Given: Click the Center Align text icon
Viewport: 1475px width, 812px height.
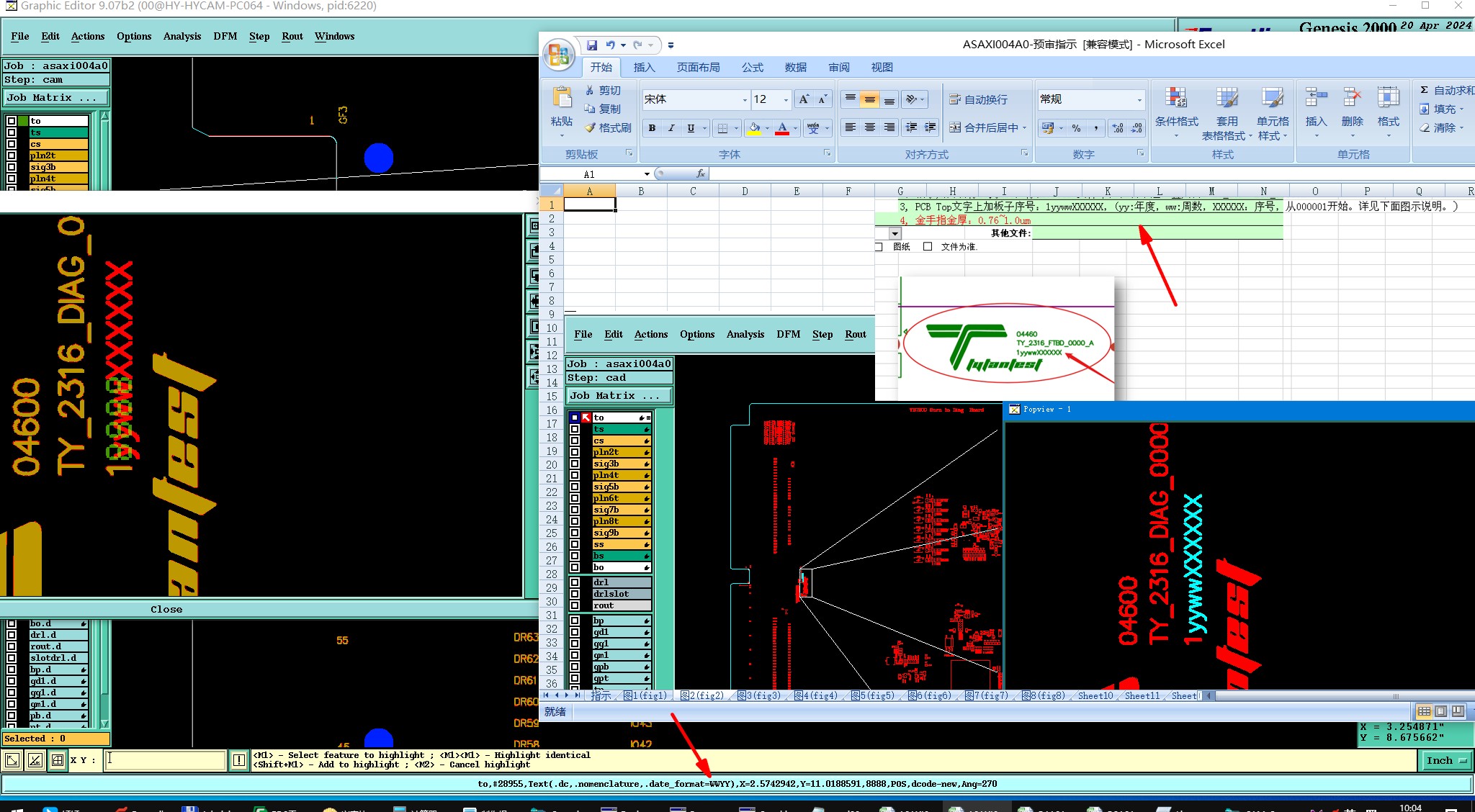Looking at the screenshot, I should click(x=870, y=127).
